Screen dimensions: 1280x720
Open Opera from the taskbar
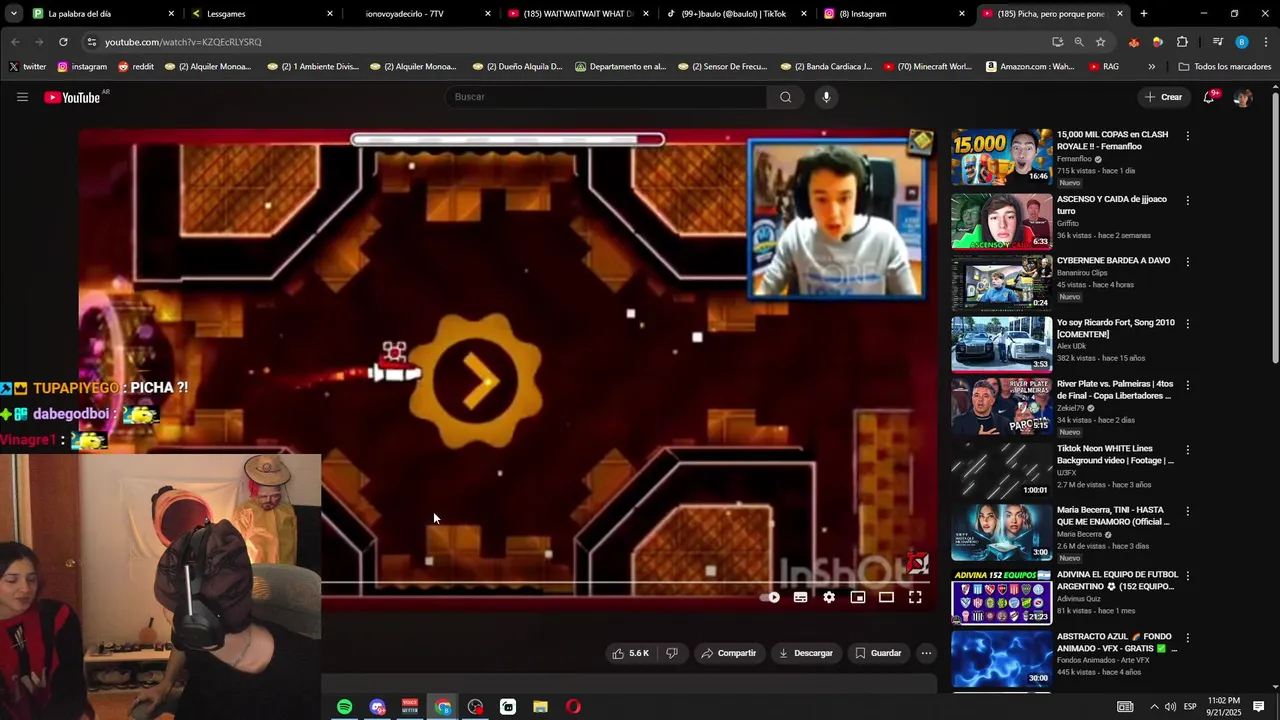(573, 707)
